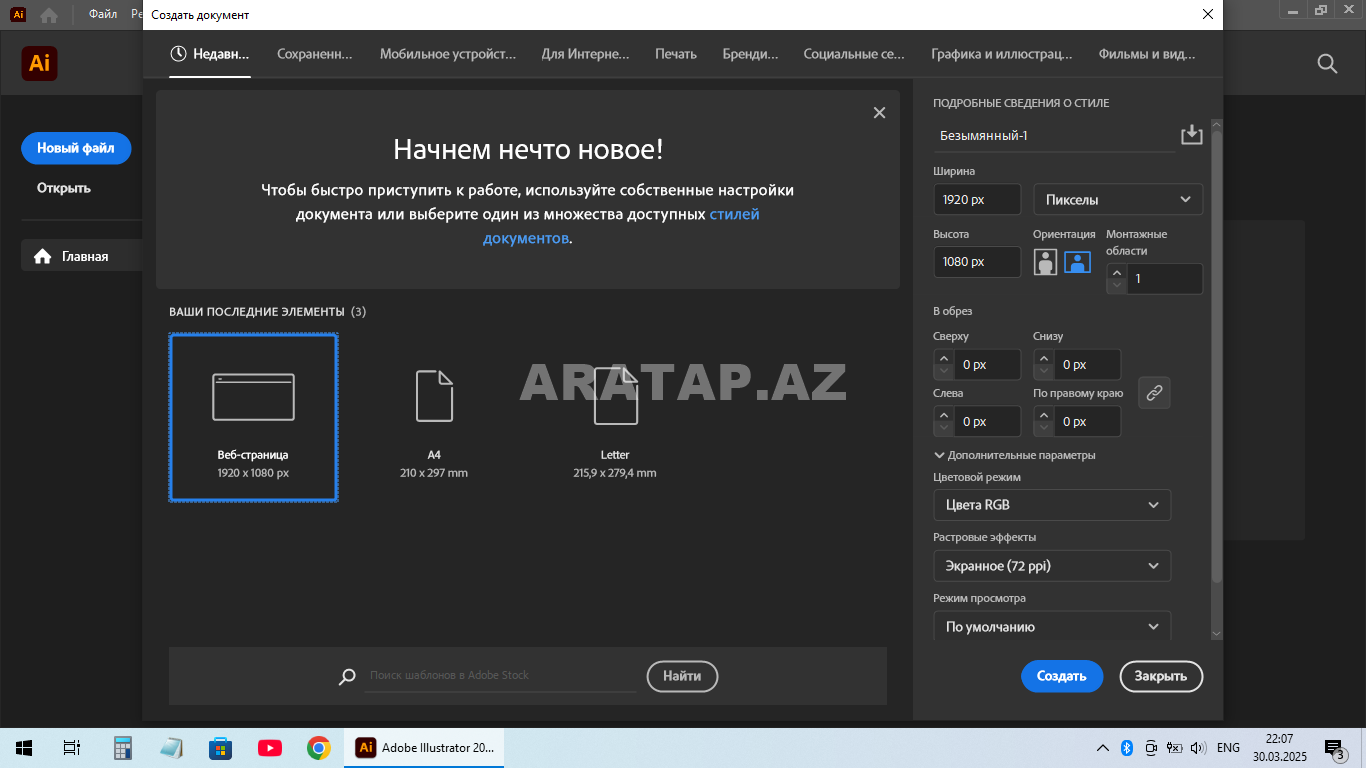Image resolution: width=1366 pixels, height=768 pixels.
Task: Open the Растровые эффекты dropdown
Action: [x=1052, y=566]
